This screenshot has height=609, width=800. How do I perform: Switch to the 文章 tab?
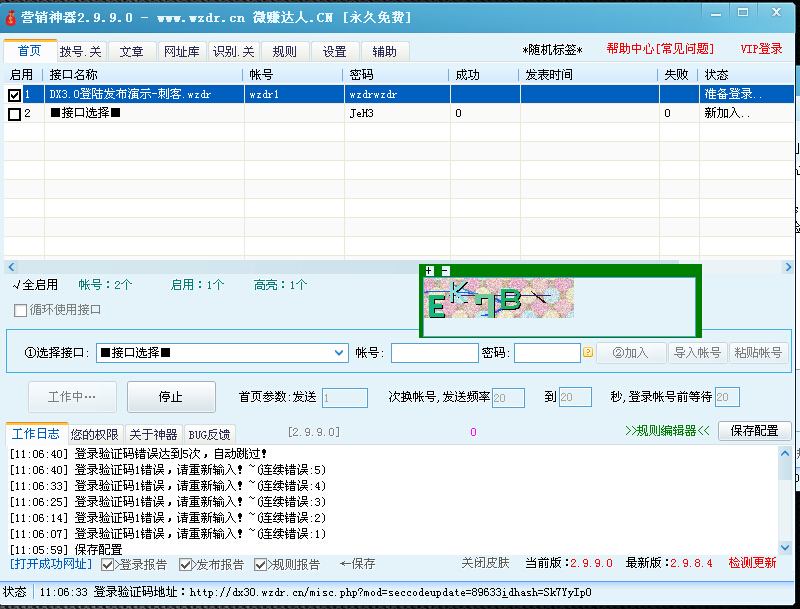click(132, 52)
